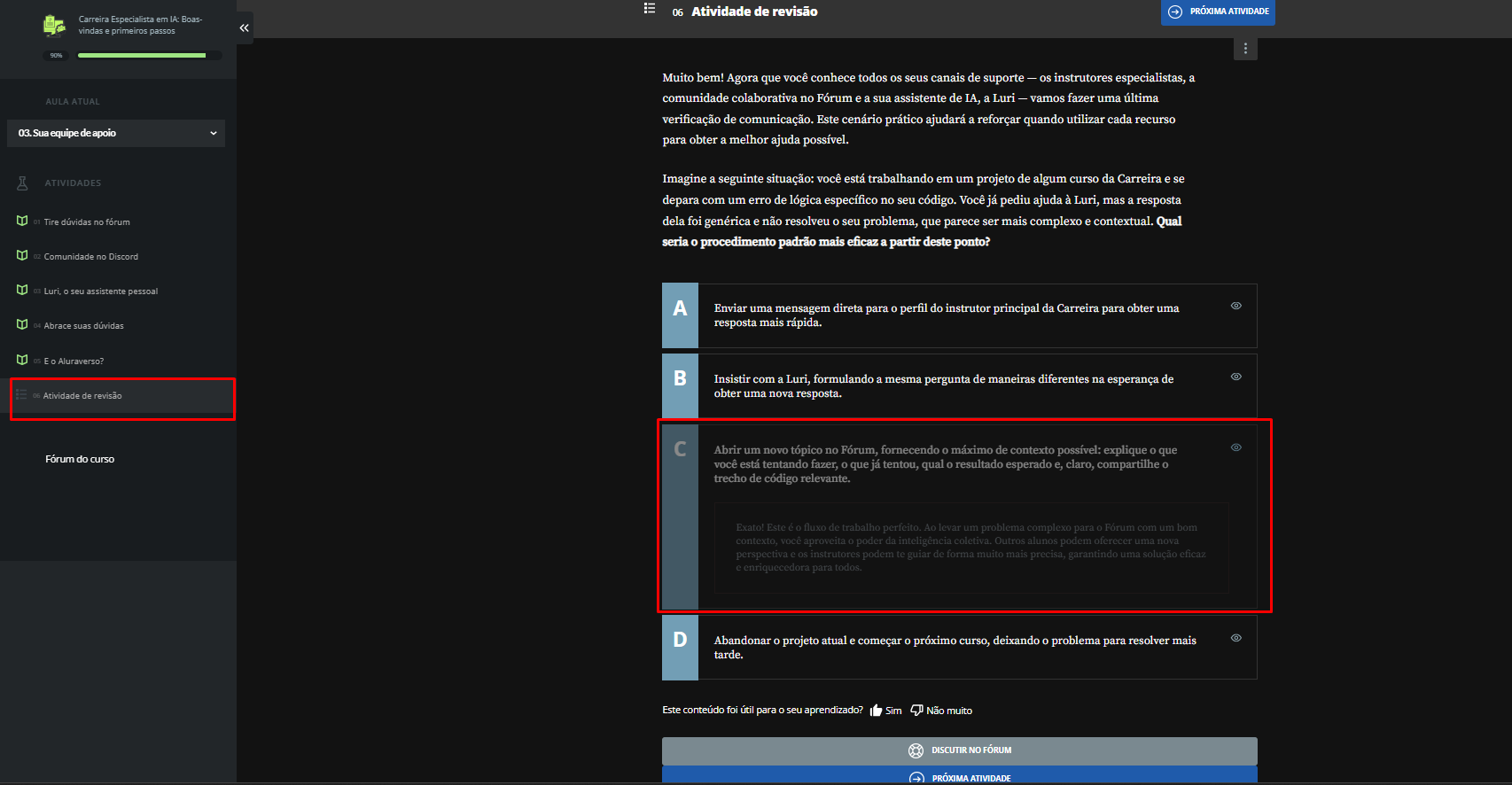The height and width of the screenshot is (785, 1512).
Task: Click DISCUTIR NO FÓRUM button
Action: click(x=959, y=750)
